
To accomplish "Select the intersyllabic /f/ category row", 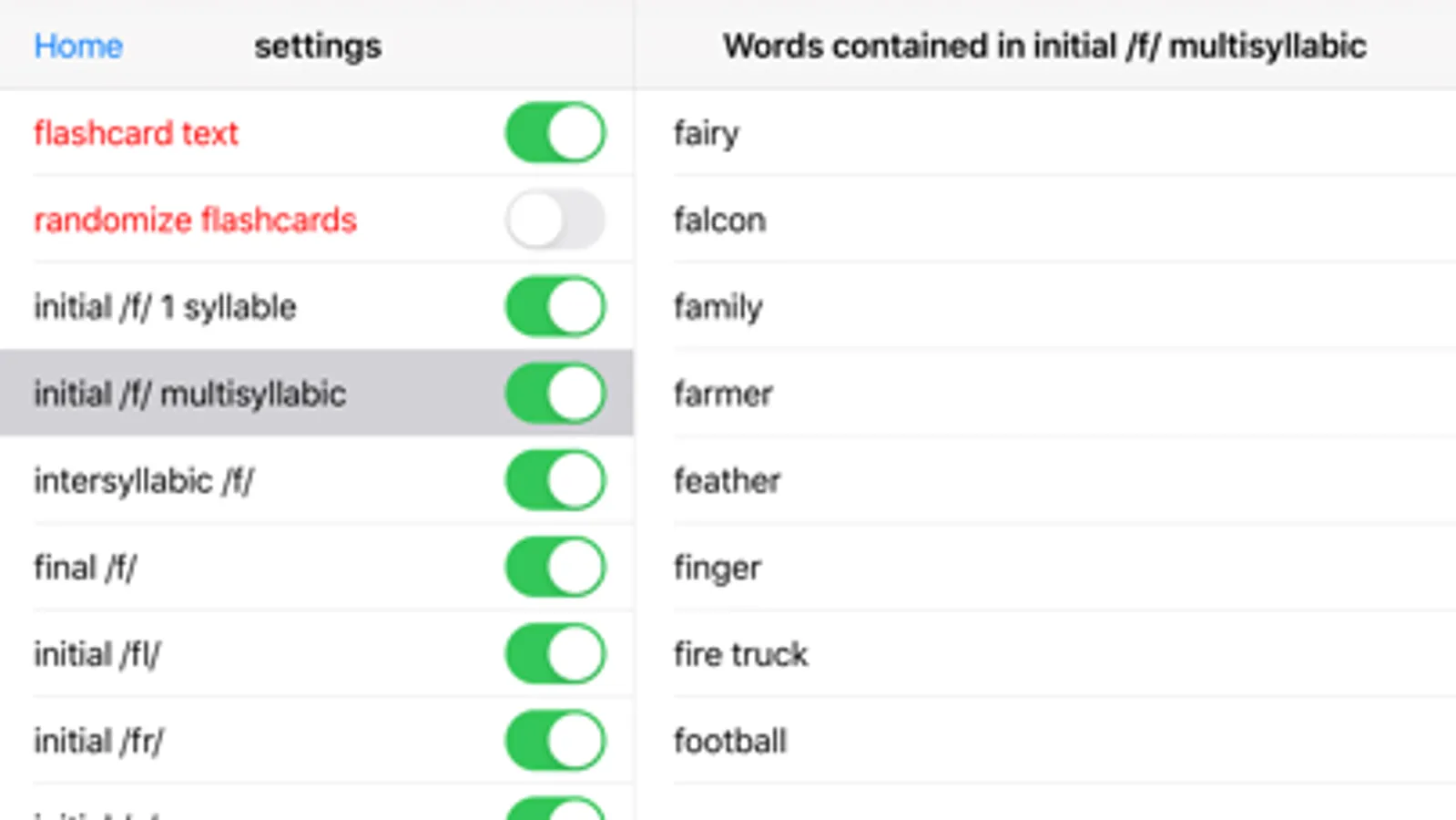I will [x=144, y=480].
